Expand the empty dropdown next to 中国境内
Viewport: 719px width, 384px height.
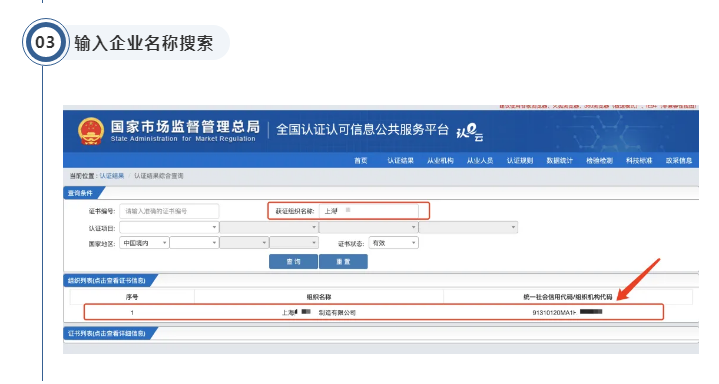tap(194, 243)
